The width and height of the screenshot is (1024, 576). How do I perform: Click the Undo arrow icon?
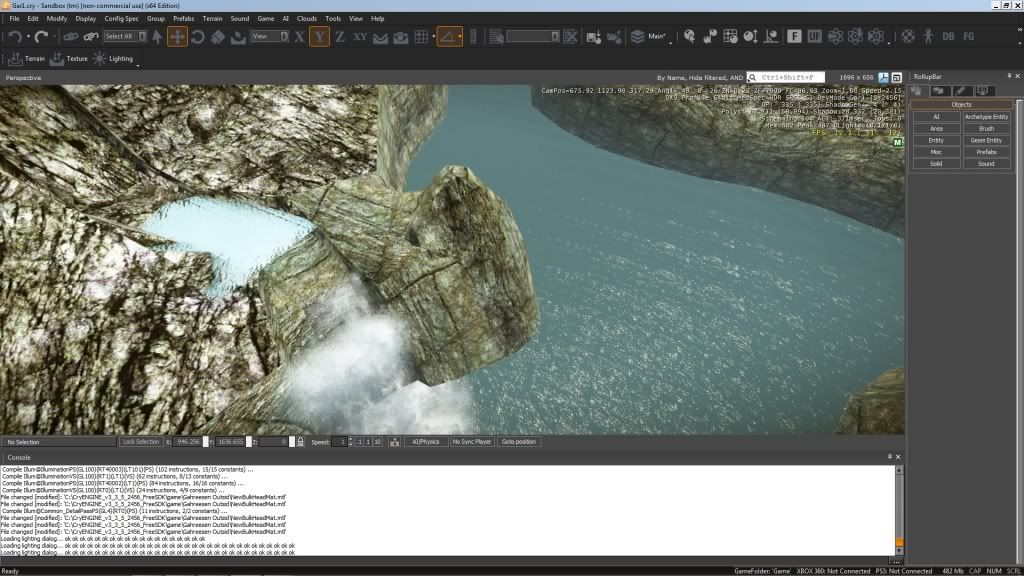[x=14, y=37]
